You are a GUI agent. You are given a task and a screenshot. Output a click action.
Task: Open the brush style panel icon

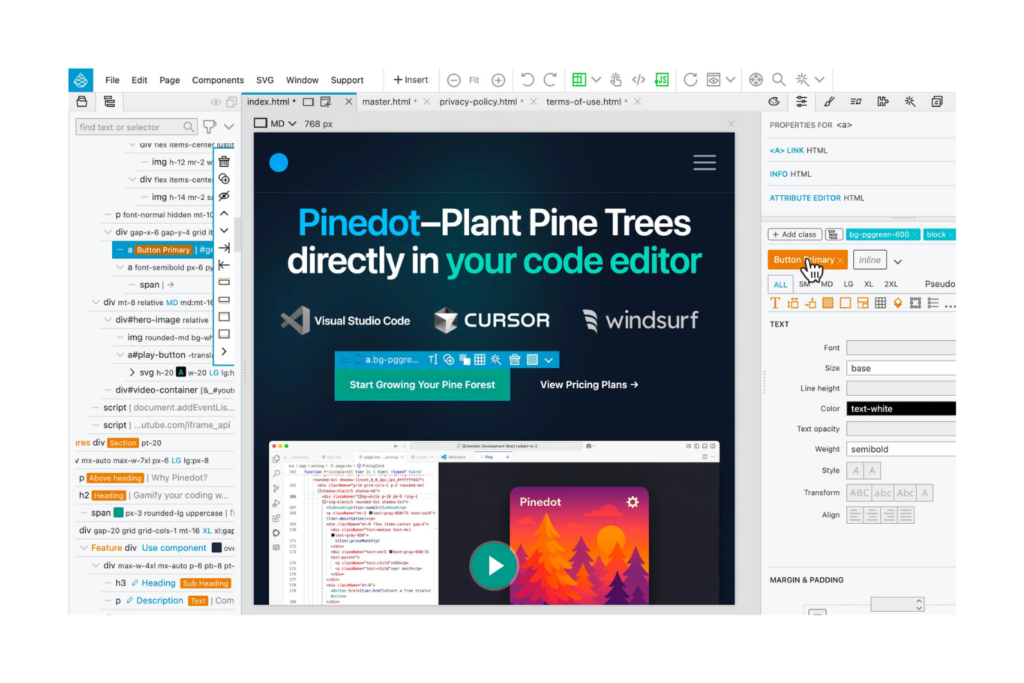[x=829, y=101]
